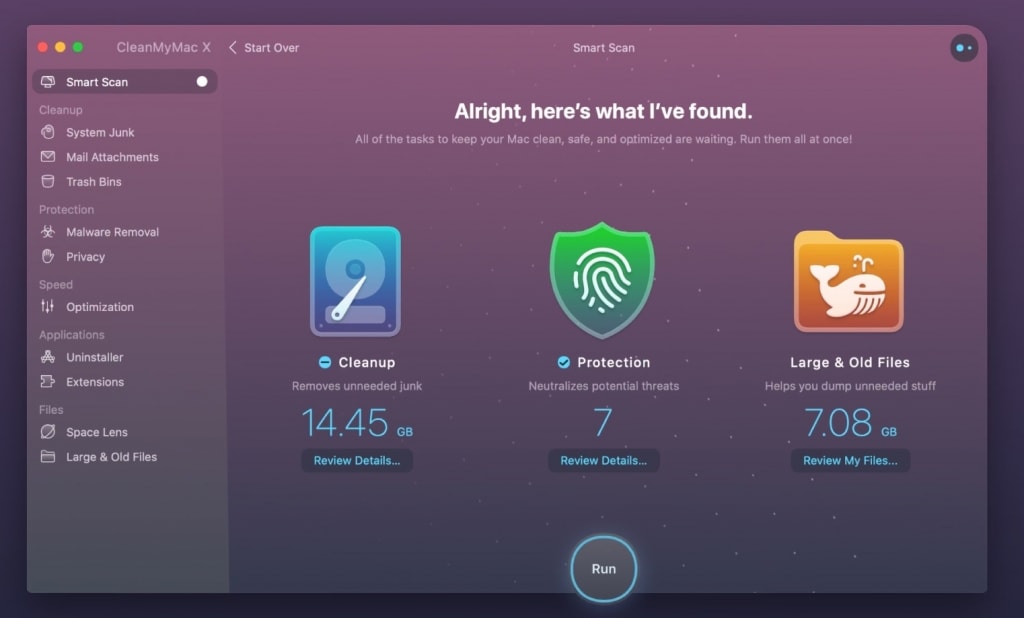This screenshot has height=618, width=1024.
Task: Click "Helps you dump unneeded stuff" text
Action: pos(850,386)
